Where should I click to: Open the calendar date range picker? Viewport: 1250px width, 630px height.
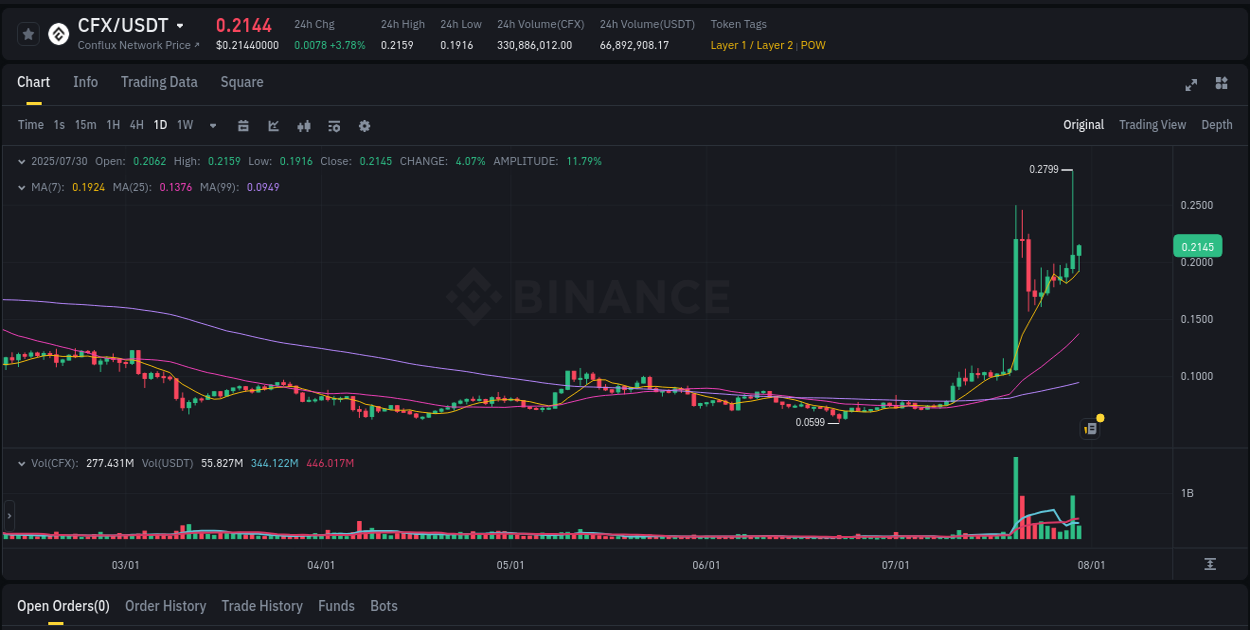[243, 125]
